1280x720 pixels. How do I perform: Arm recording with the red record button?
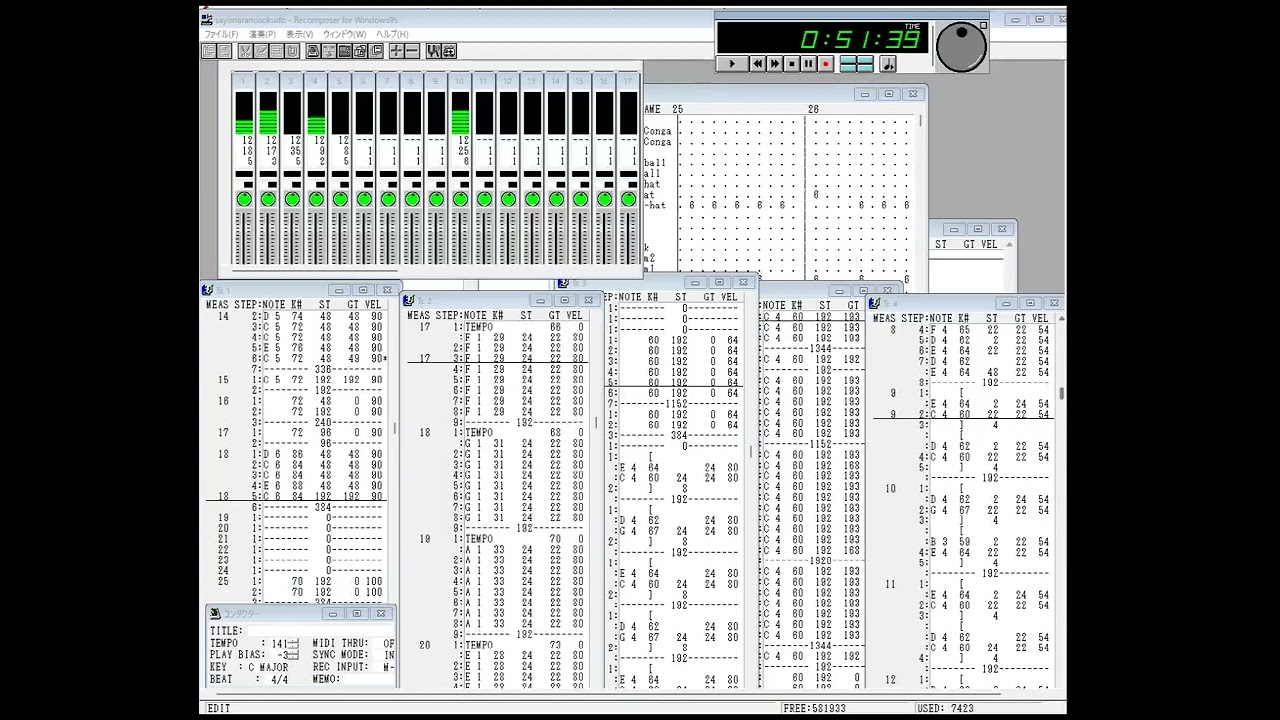pyautogui.click(x=826, y=63)
